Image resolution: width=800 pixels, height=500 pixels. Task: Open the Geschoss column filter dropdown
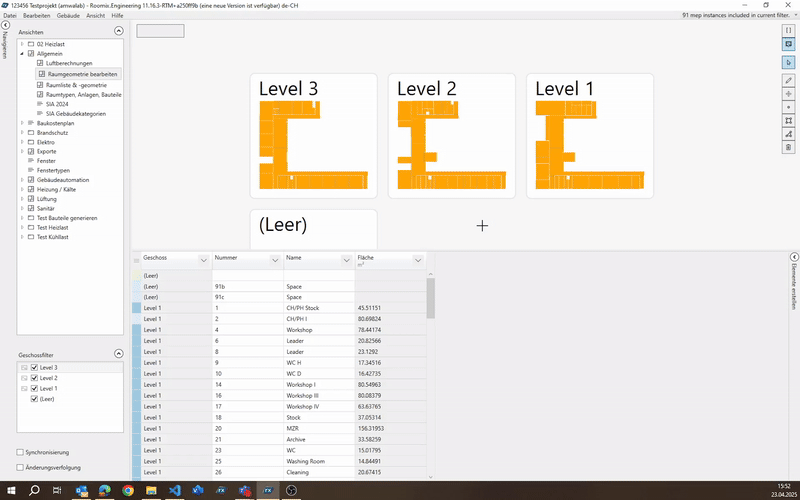point(203,259)
